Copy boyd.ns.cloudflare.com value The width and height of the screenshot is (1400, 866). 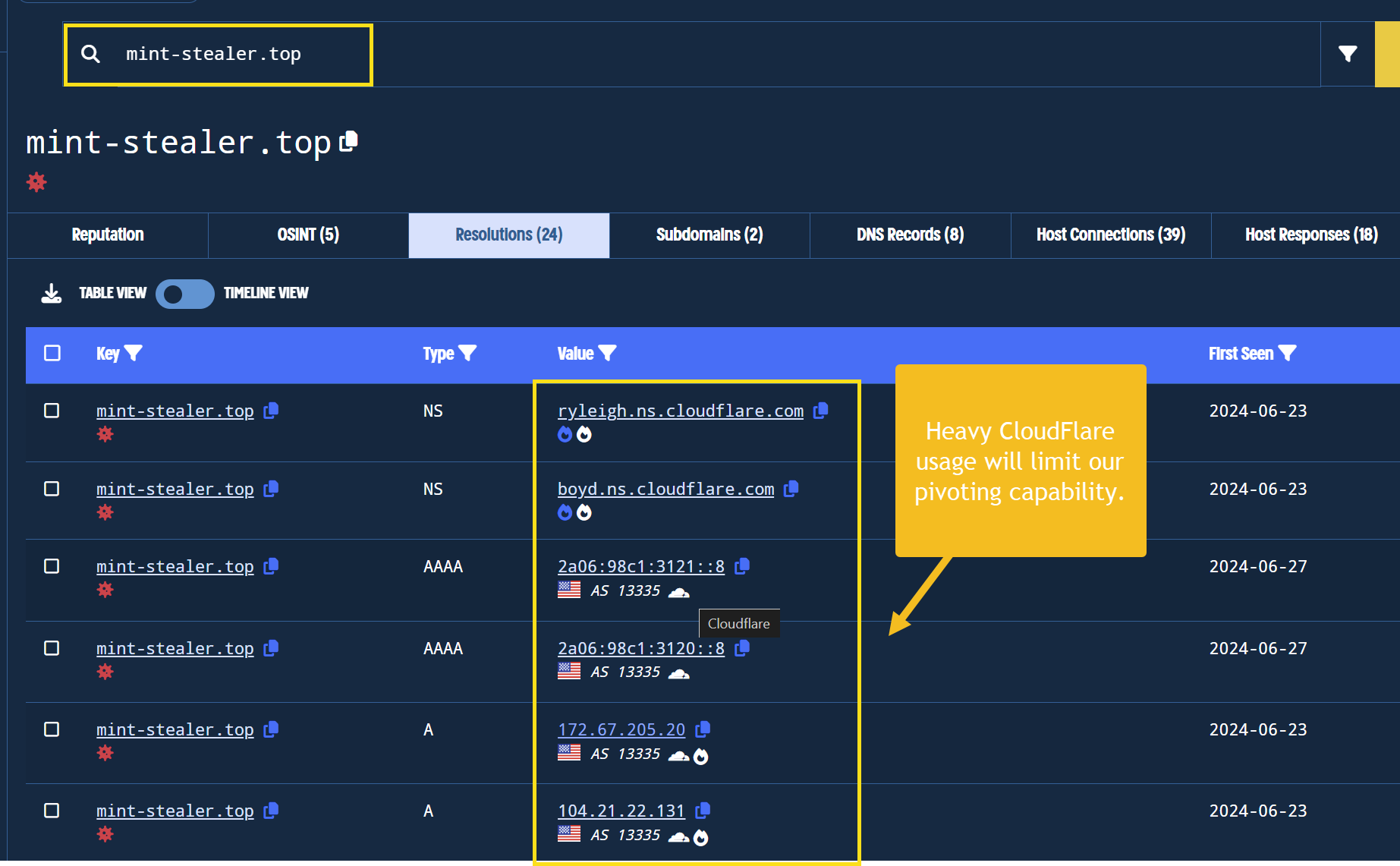tap(791, 489)
